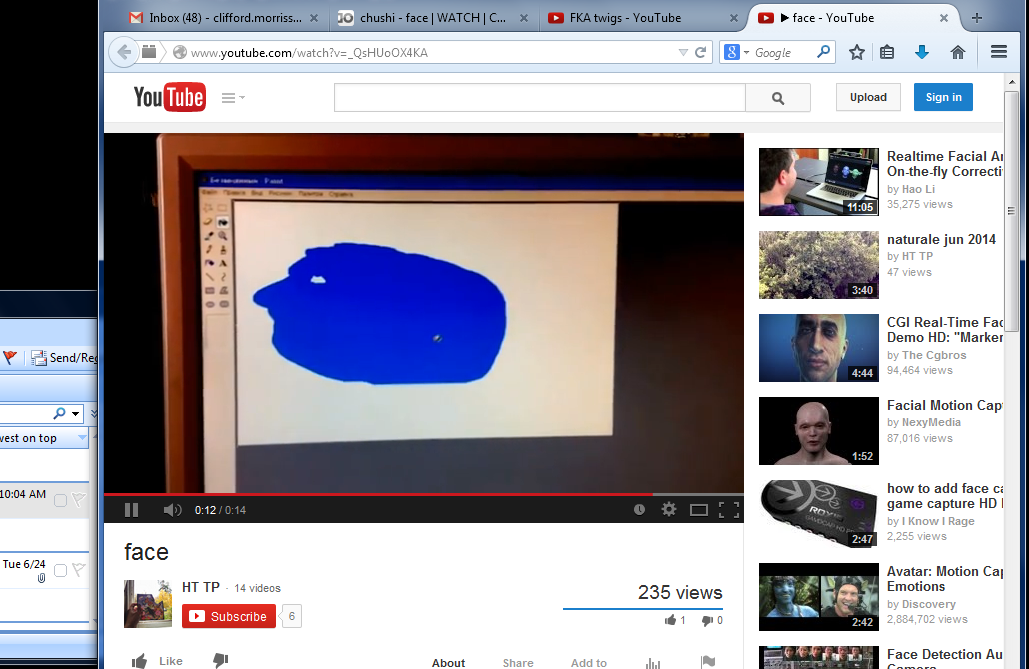The width and height of the screenshot is (1029, 669).
Task: Close the Gmail Inbox tab
Action: [x=314, y=18]
